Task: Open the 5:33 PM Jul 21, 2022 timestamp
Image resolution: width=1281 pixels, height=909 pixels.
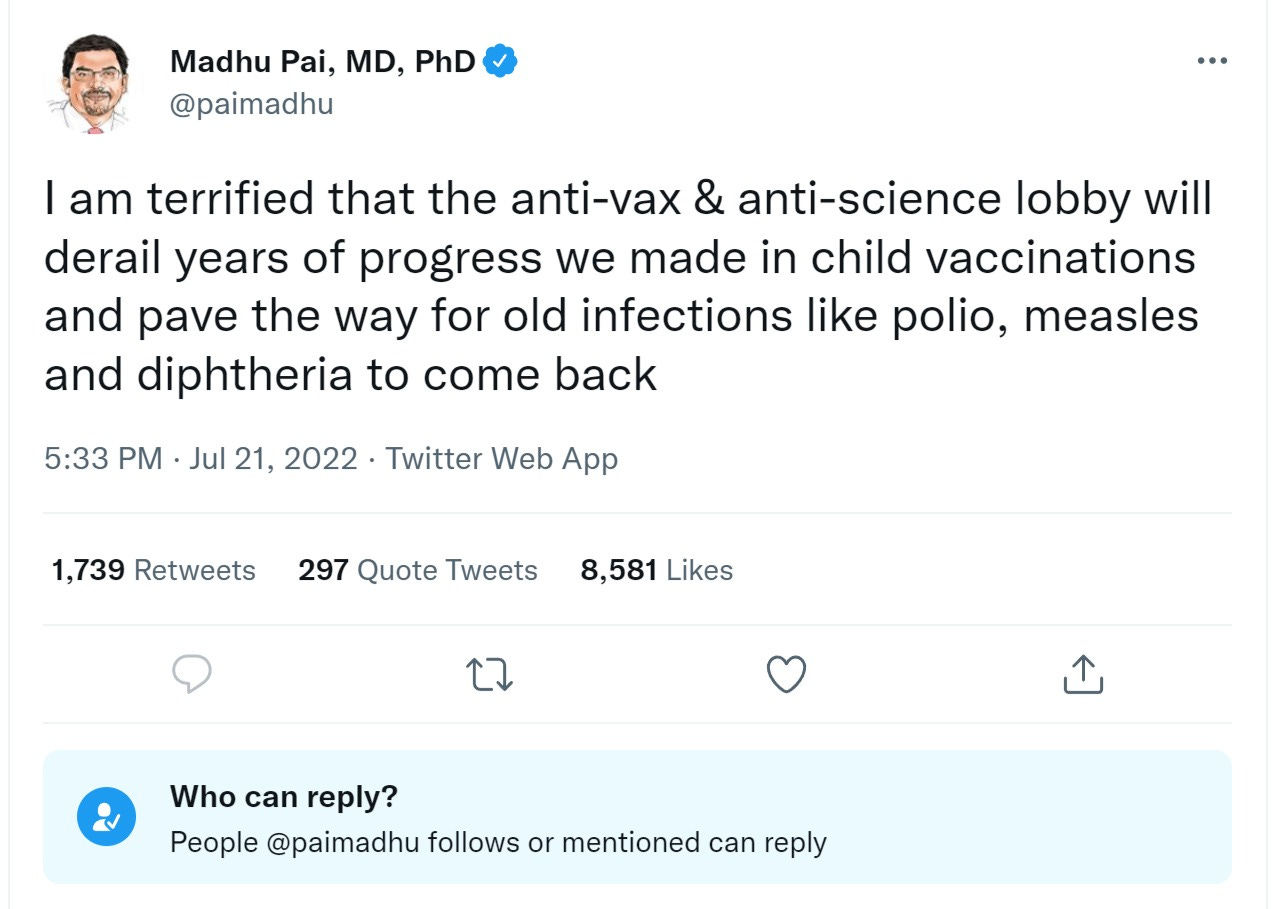Action: click(200, 459)
